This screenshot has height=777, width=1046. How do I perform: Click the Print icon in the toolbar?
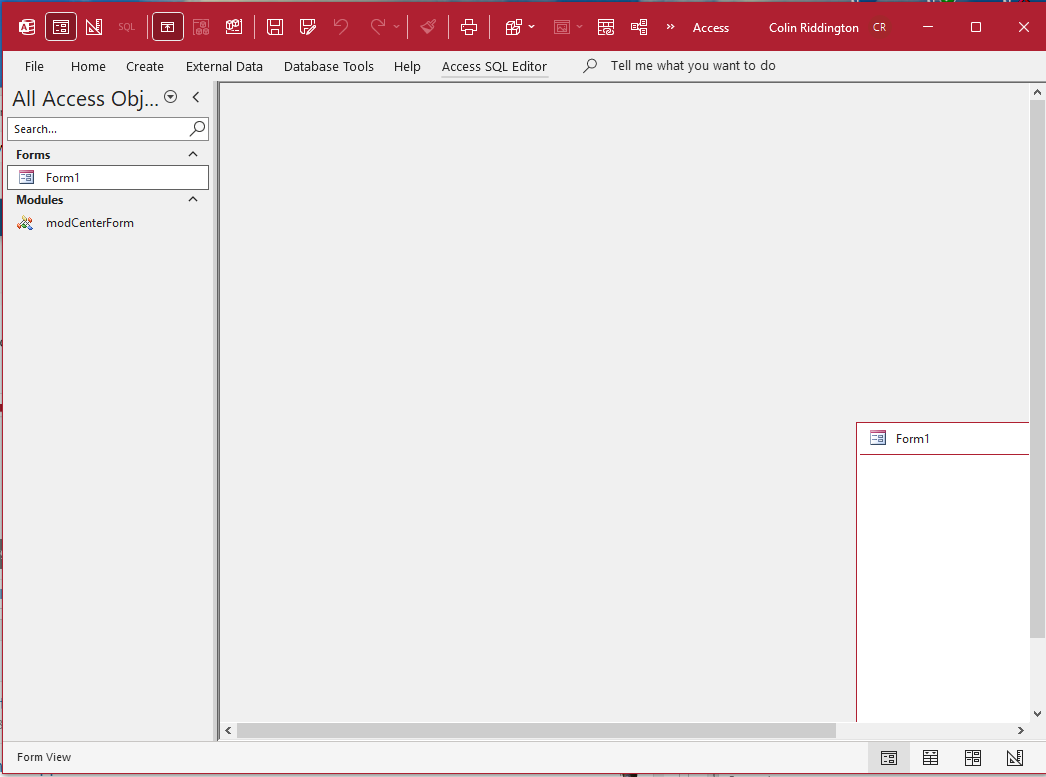click(x=469, y=27)
